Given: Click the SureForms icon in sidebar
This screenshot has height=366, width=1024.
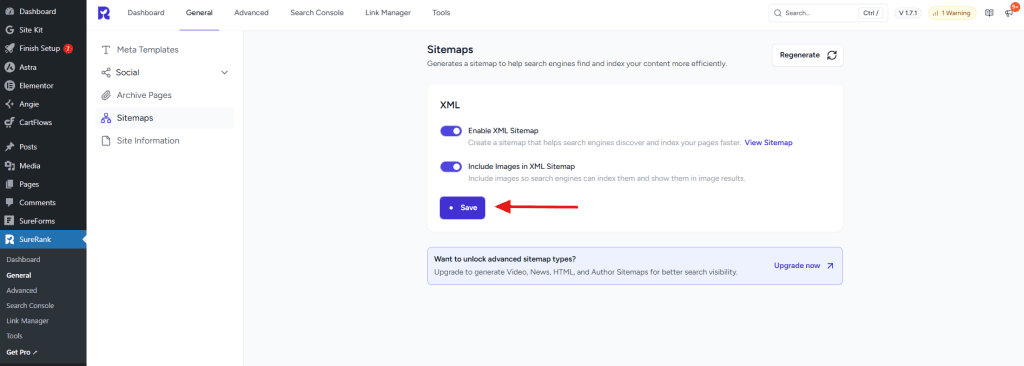Looking at the screenshot, I should pos(9,221).
